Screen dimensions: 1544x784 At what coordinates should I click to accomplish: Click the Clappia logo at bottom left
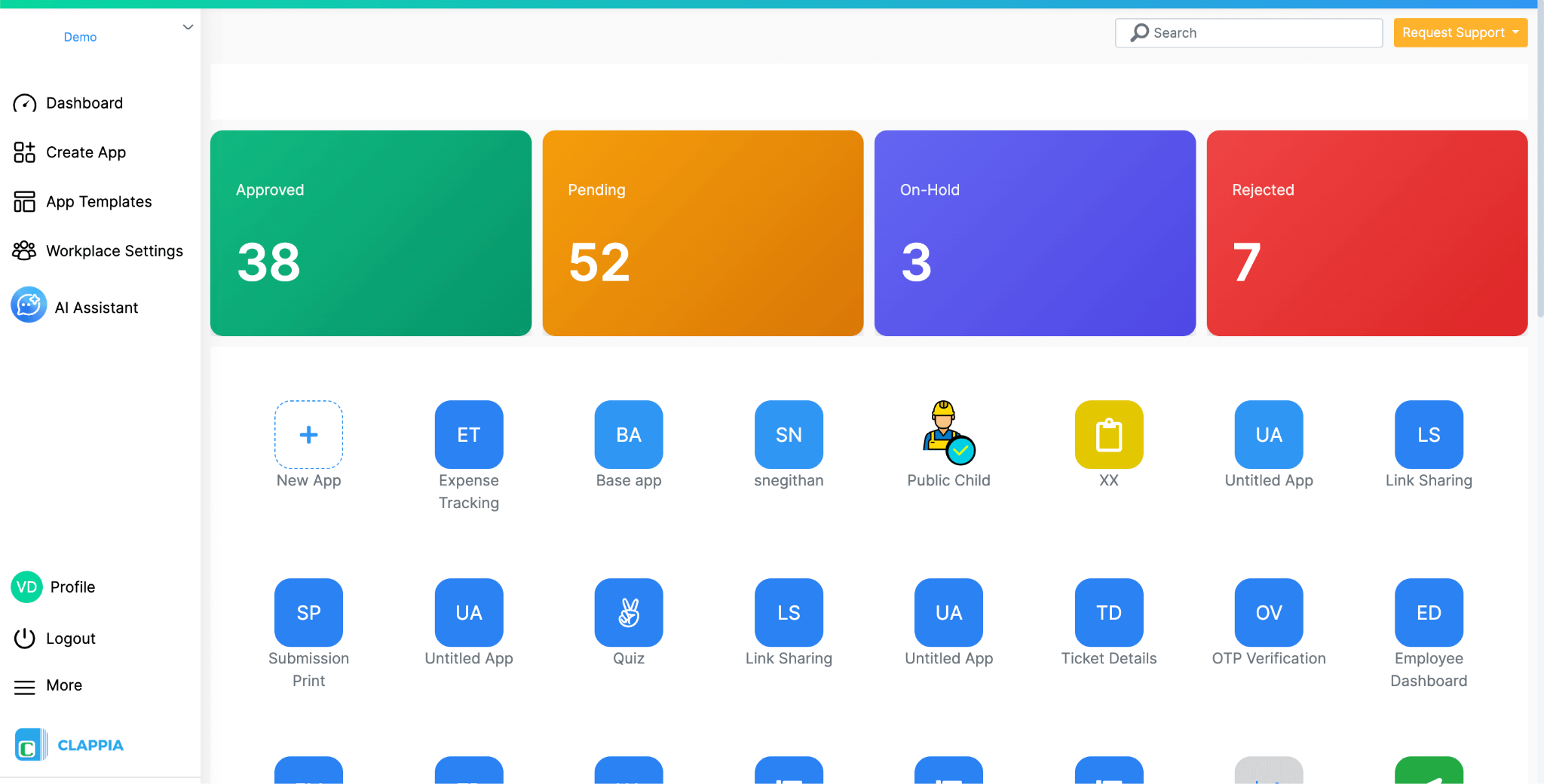(68, 745)
